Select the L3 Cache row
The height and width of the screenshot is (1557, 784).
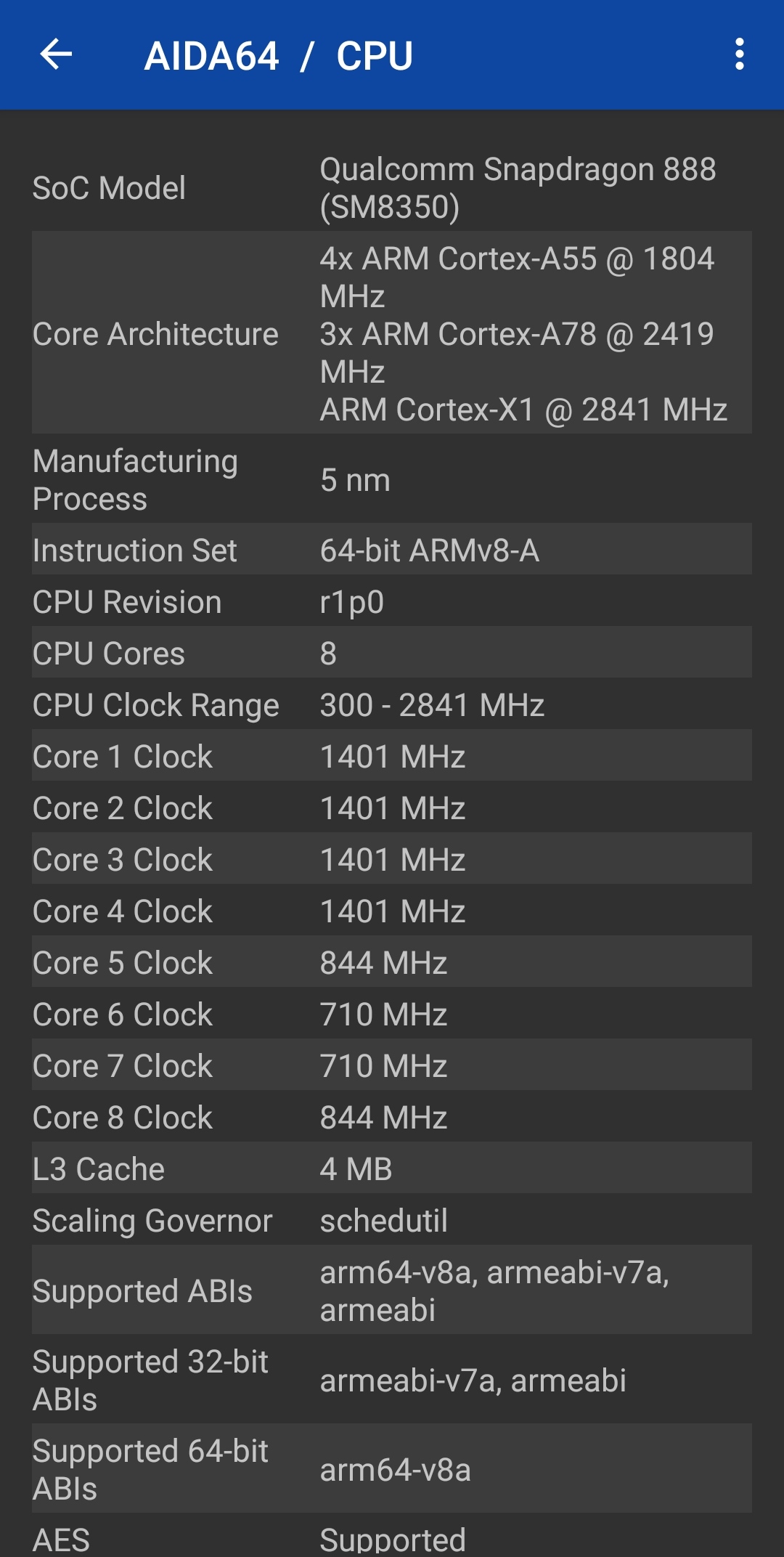pyautogui.click(x=392, y=1168)
